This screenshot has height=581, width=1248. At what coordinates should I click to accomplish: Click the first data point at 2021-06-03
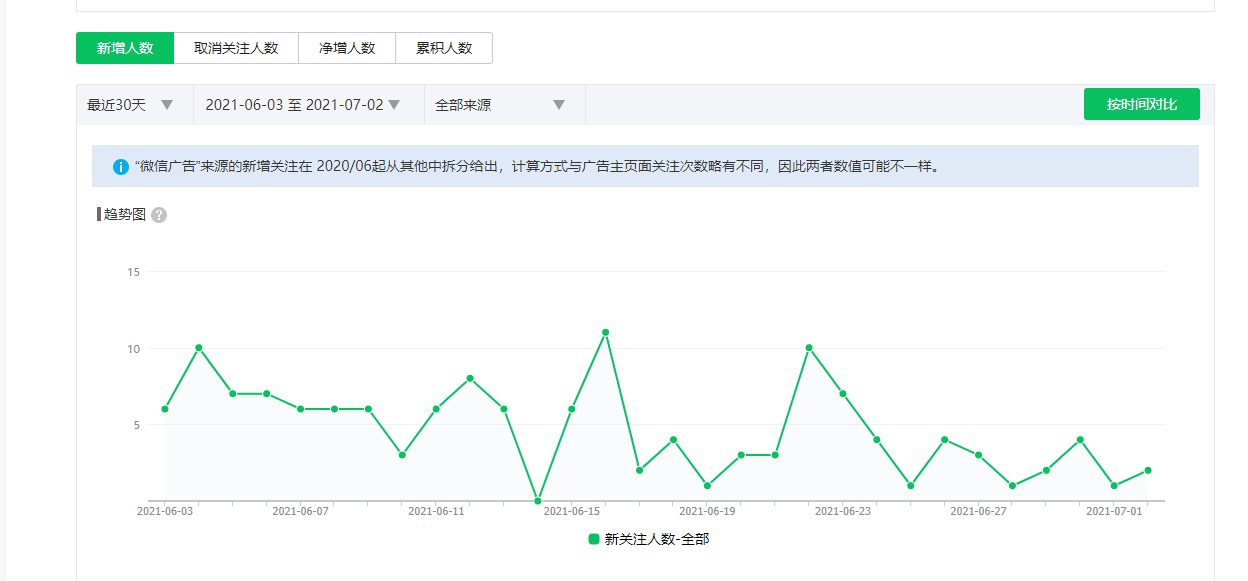pos(165,409)
